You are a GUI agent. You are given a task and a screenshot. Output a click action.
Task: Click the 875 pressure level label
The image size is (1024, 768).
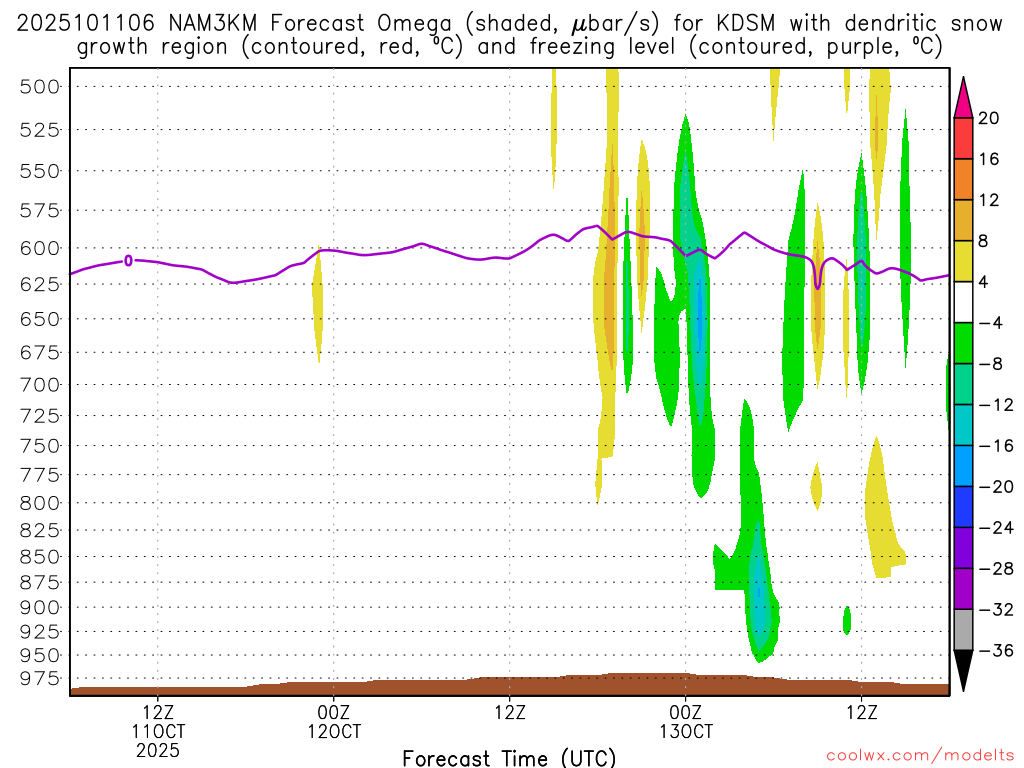[x=40, y=583]
